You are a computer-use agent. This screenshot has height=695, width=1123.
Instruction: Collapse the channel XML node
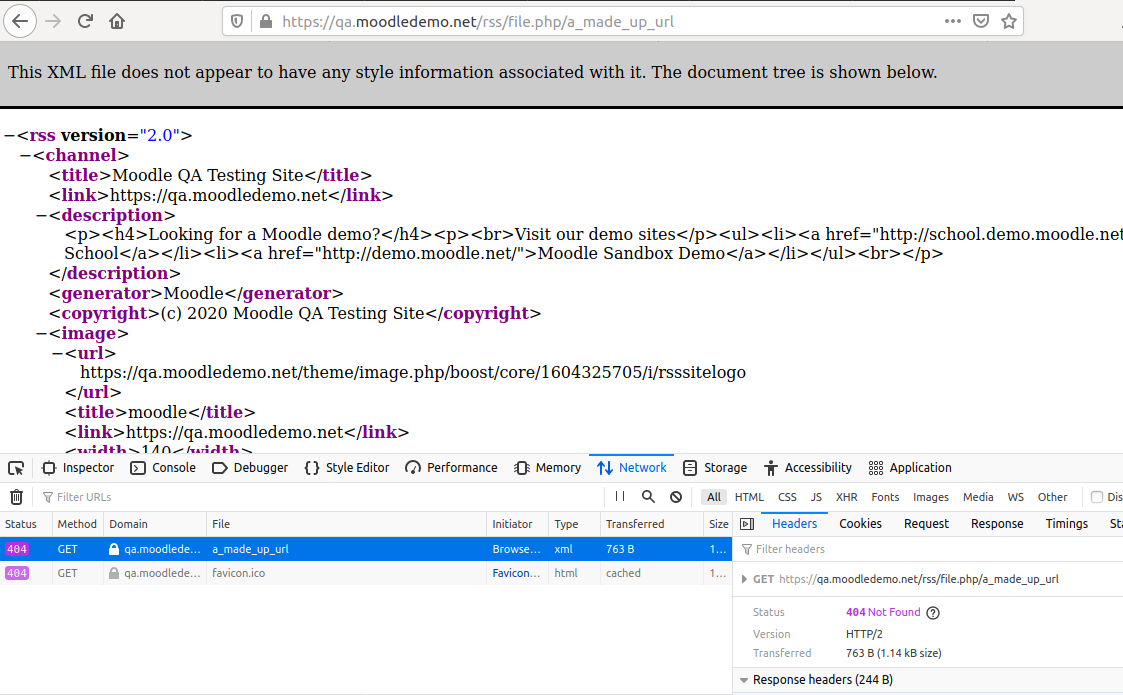click(26, 155)
